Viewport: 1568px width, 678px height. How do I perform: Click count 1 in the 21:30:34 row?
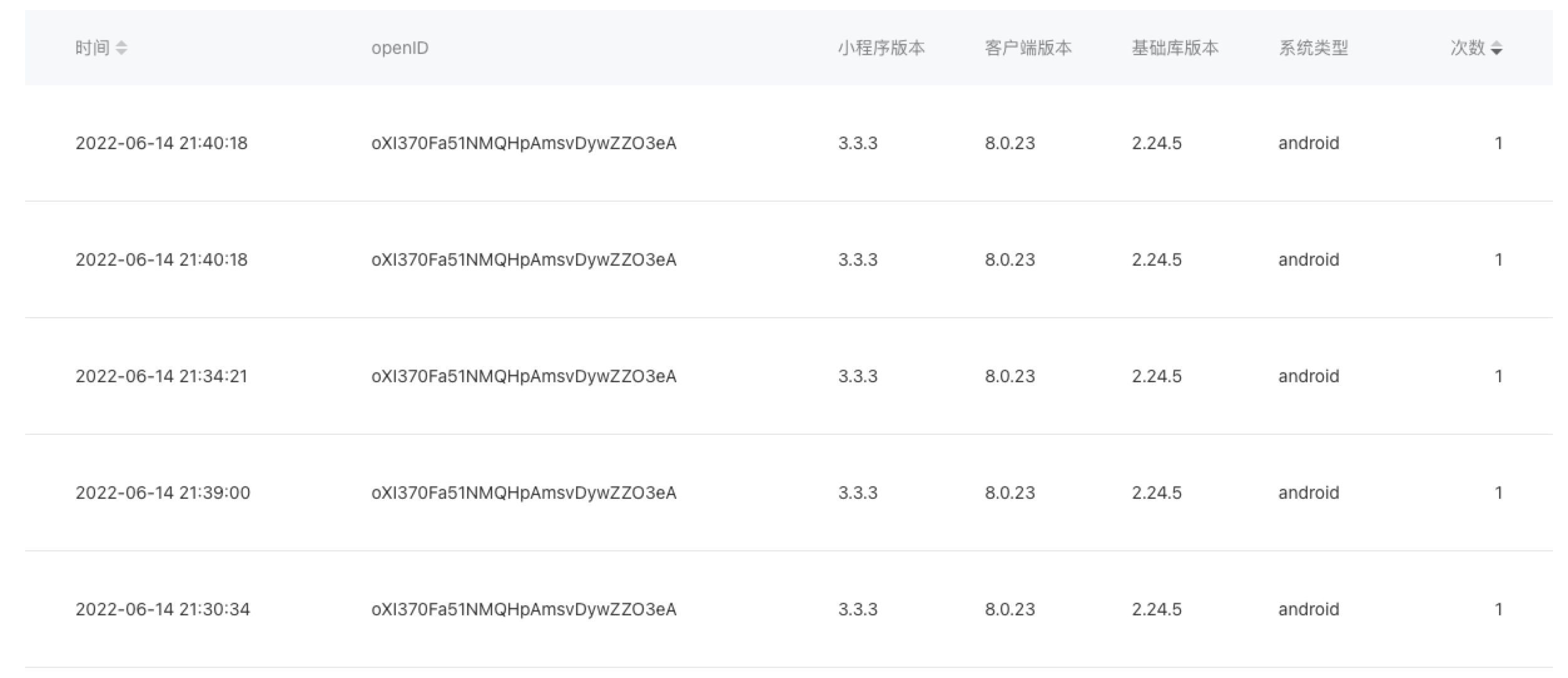1498,609
